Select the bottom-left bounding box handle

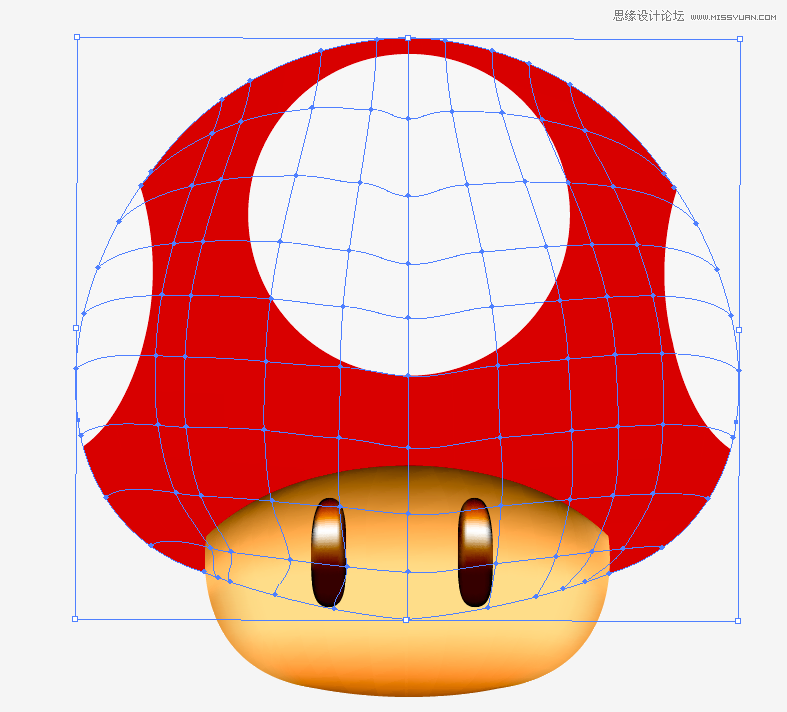pyautogui.click(x=75, y=619)
